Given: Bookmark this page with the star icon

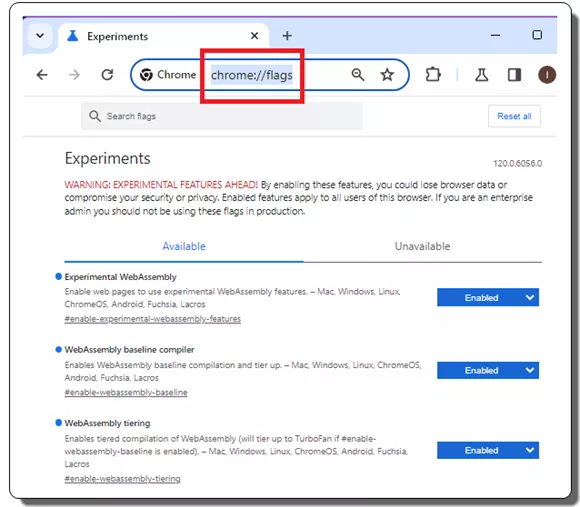Looking at the screenshot, I should 387,75.
